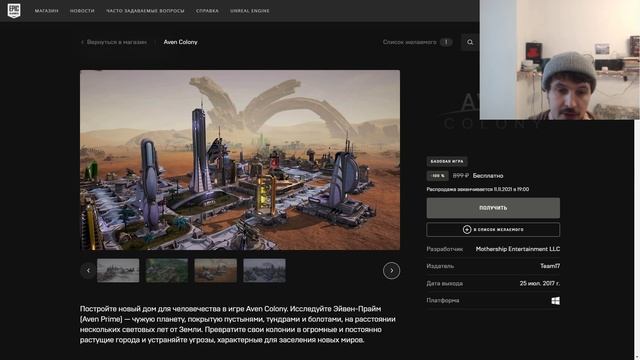Click the -100 % discount badge

(438, 176)
